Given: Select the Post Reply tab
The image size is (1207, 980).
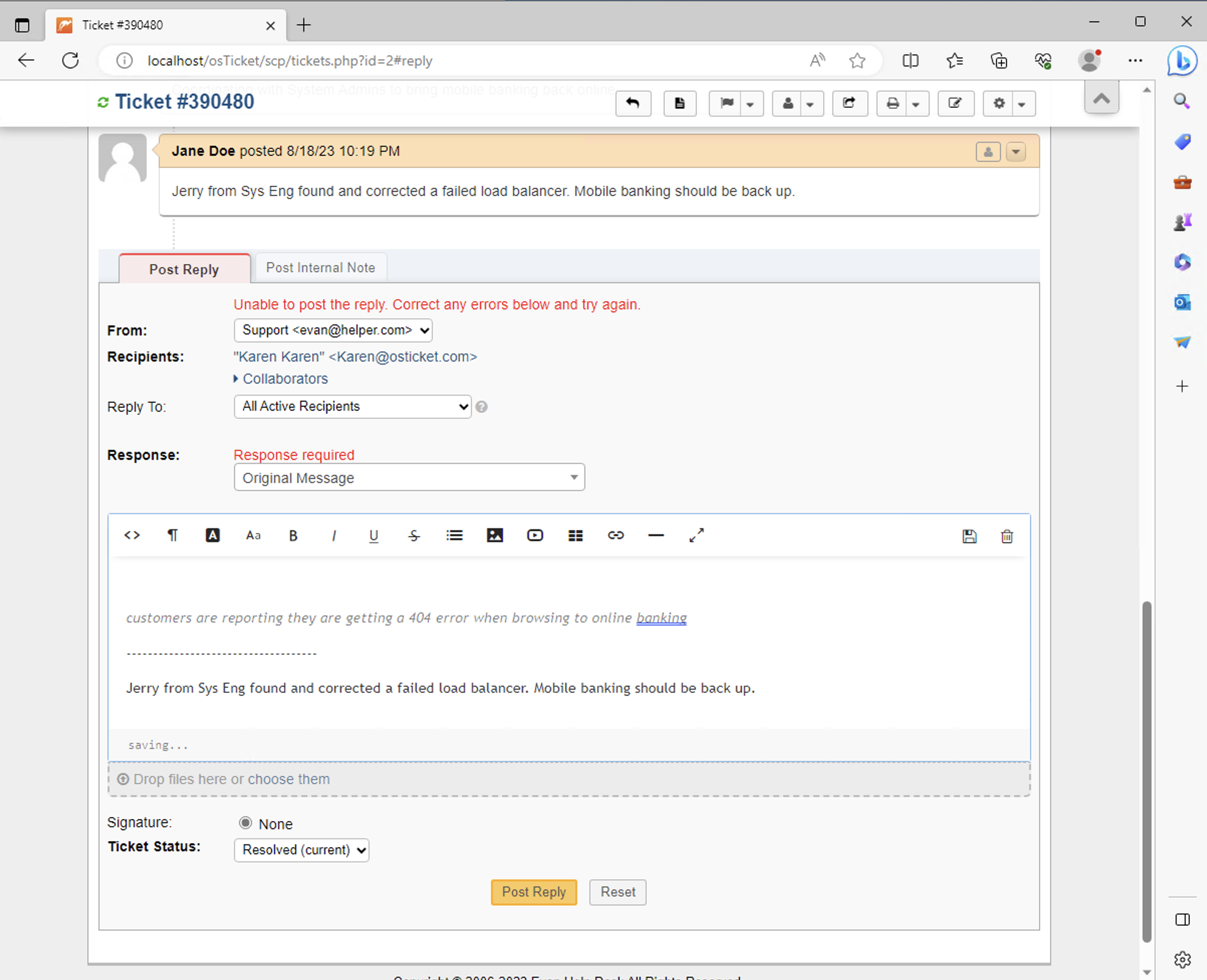Looking at the screenshot, I should (184, 269).
